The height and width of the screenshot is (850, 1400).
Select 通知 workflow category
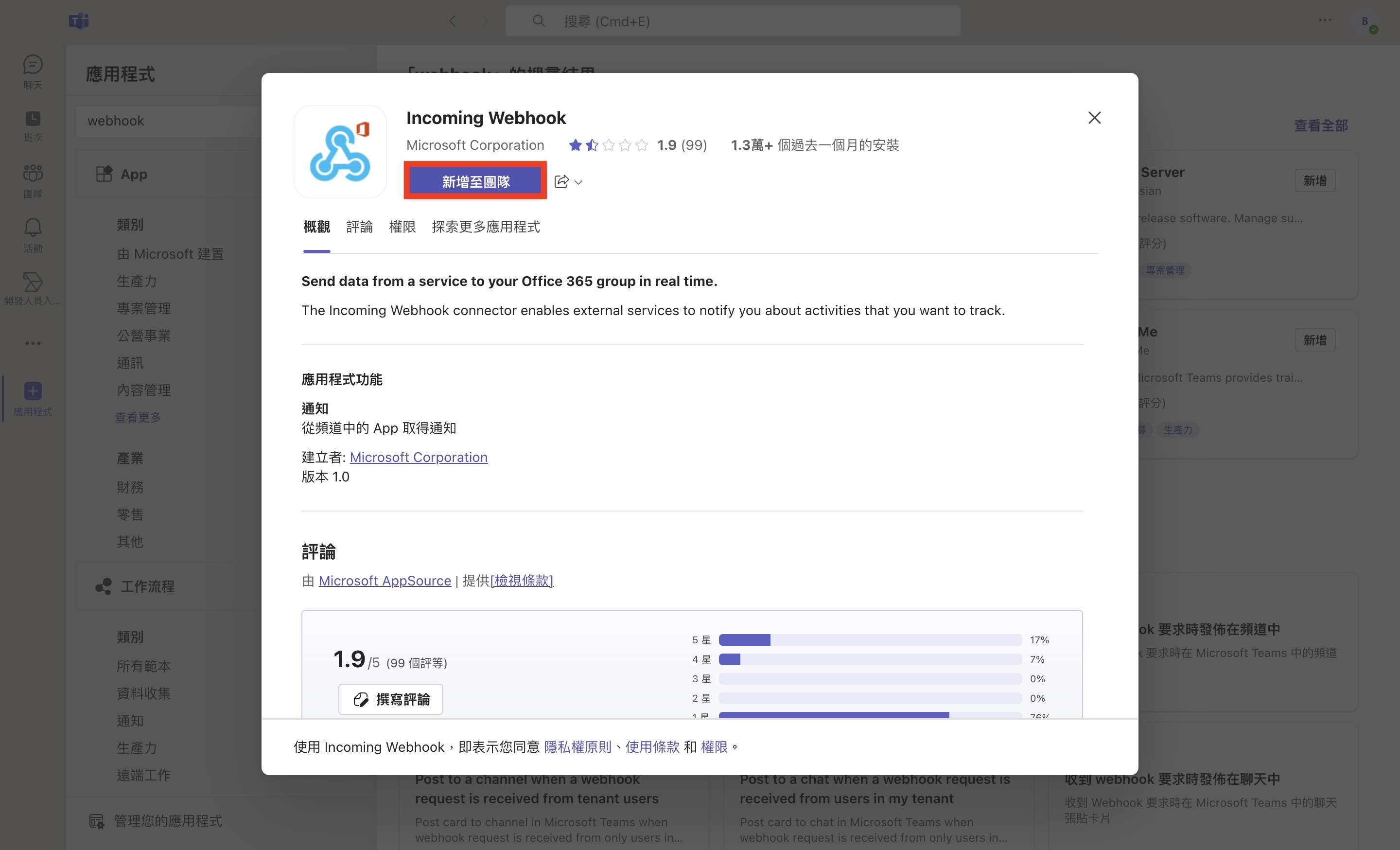130,721
